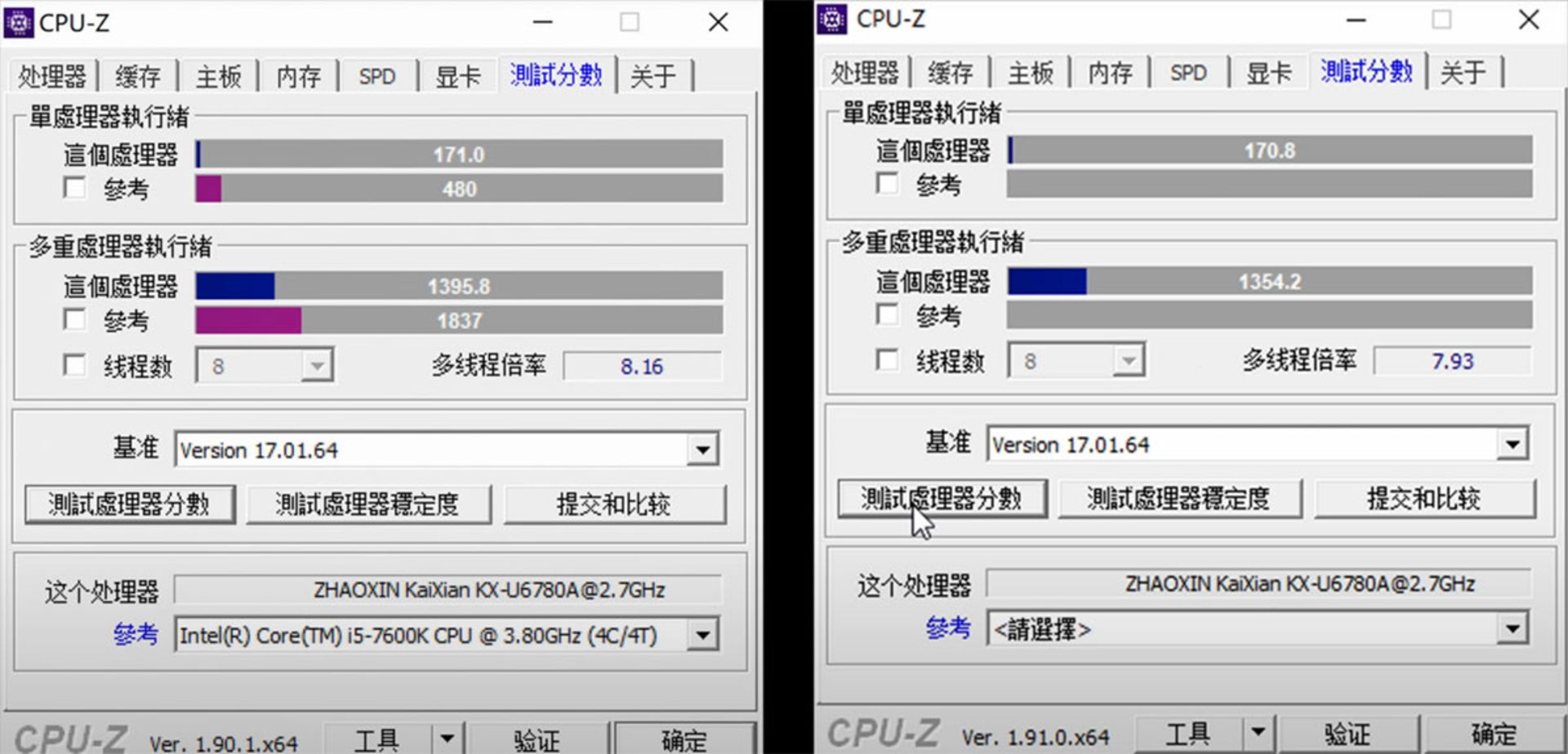Switch to 内存 tab in right window
The width and height of the screenshot is (1568, 754).
1110,72
